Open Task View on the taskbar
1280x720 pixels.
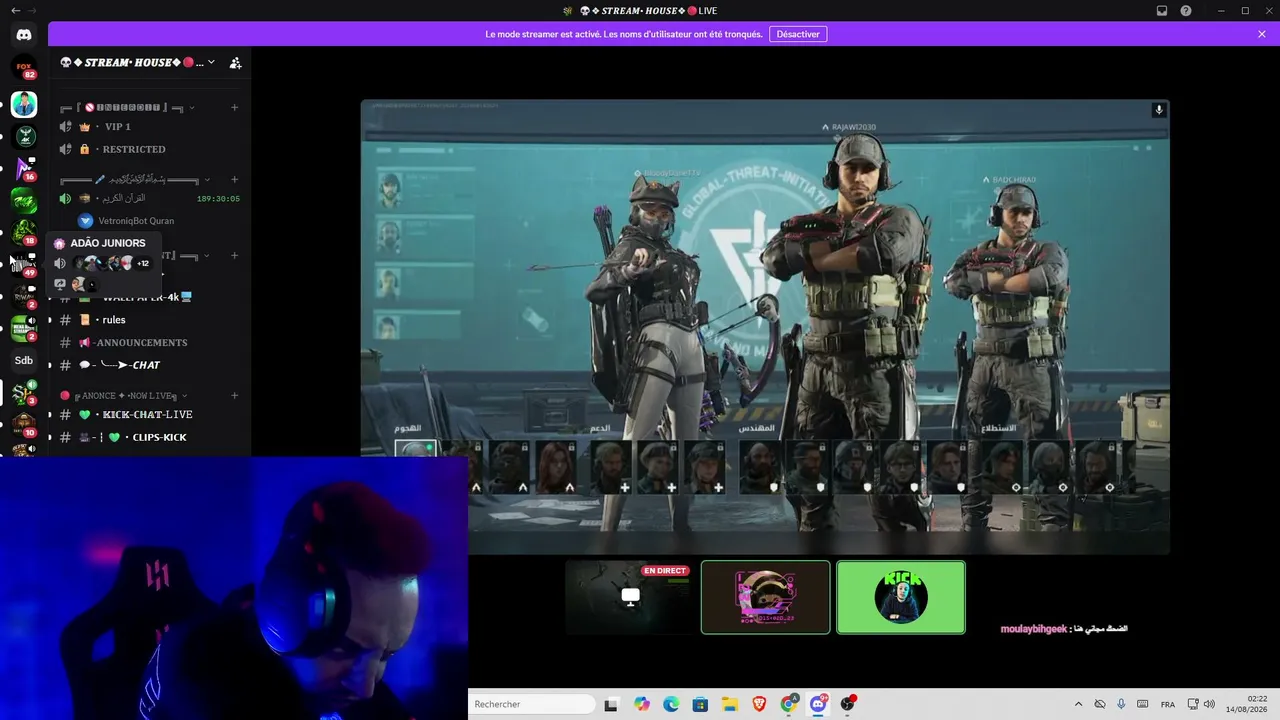611,704
